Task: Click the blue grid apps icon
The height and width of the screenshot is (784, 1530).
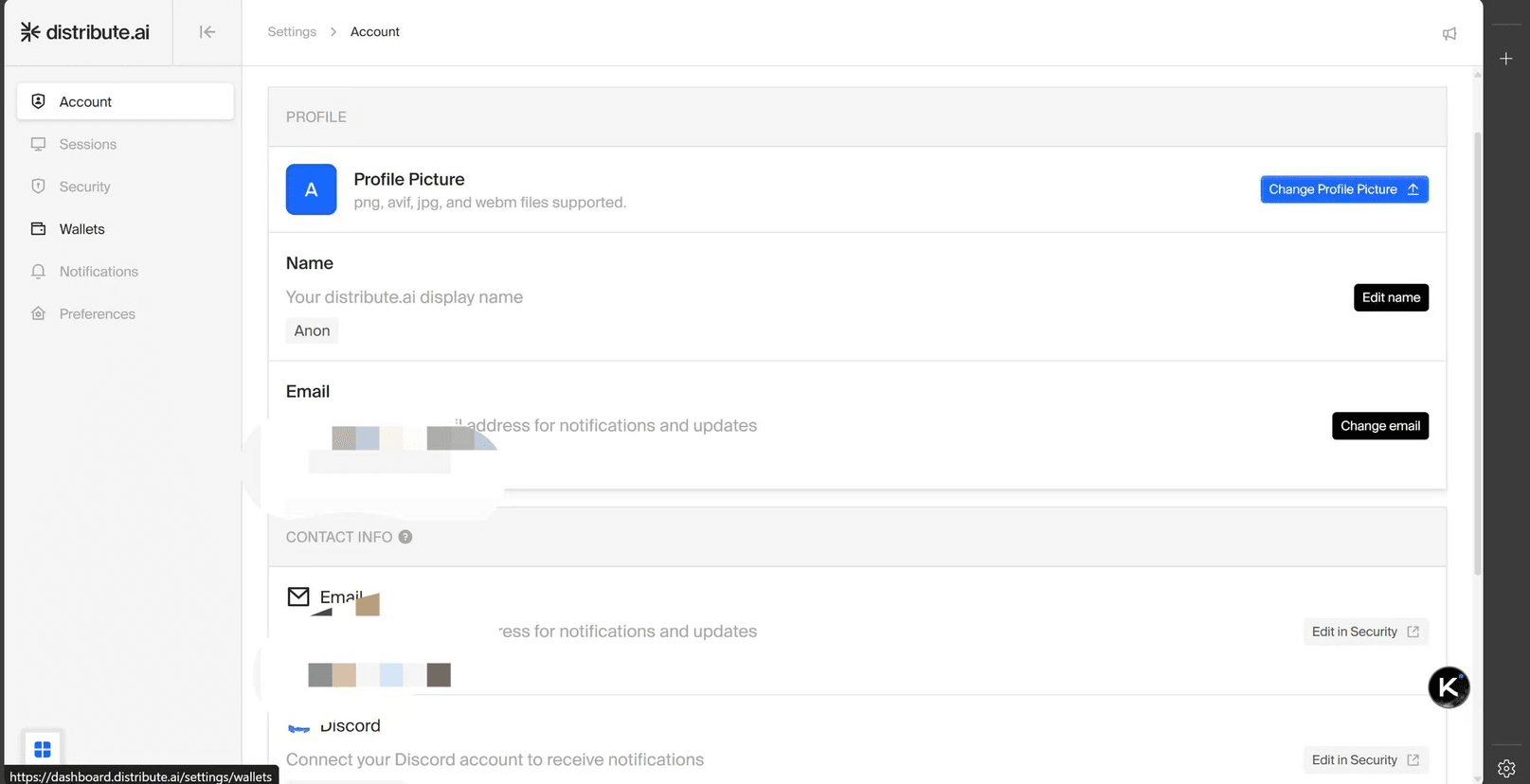Action: (43, 749)
